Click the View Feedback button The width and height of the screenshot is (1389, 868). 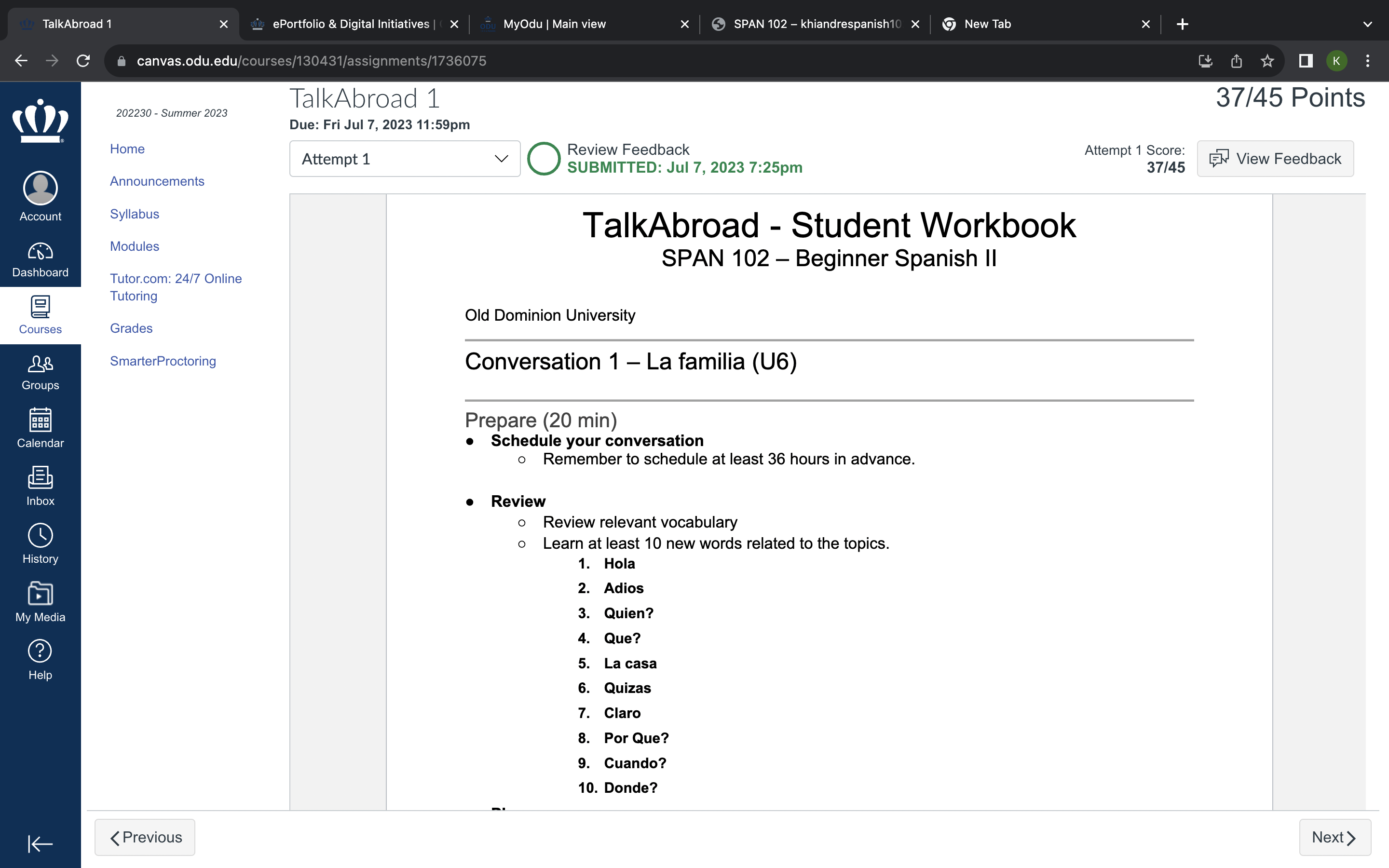pyautogui.click(x=1275, y=159)
